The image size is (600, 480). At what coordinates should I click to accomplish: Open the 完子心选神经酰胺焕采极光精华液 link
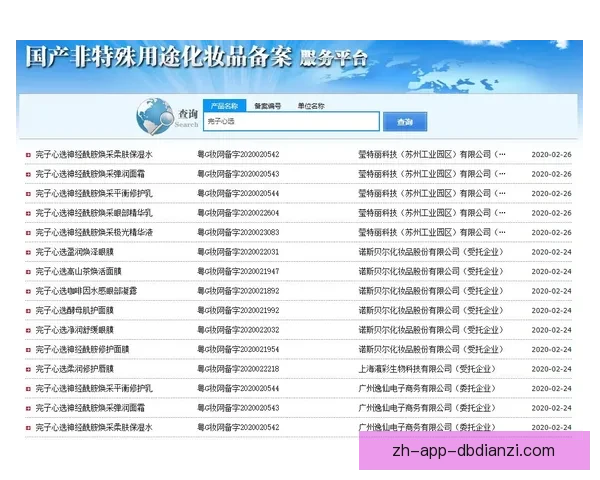94,232
